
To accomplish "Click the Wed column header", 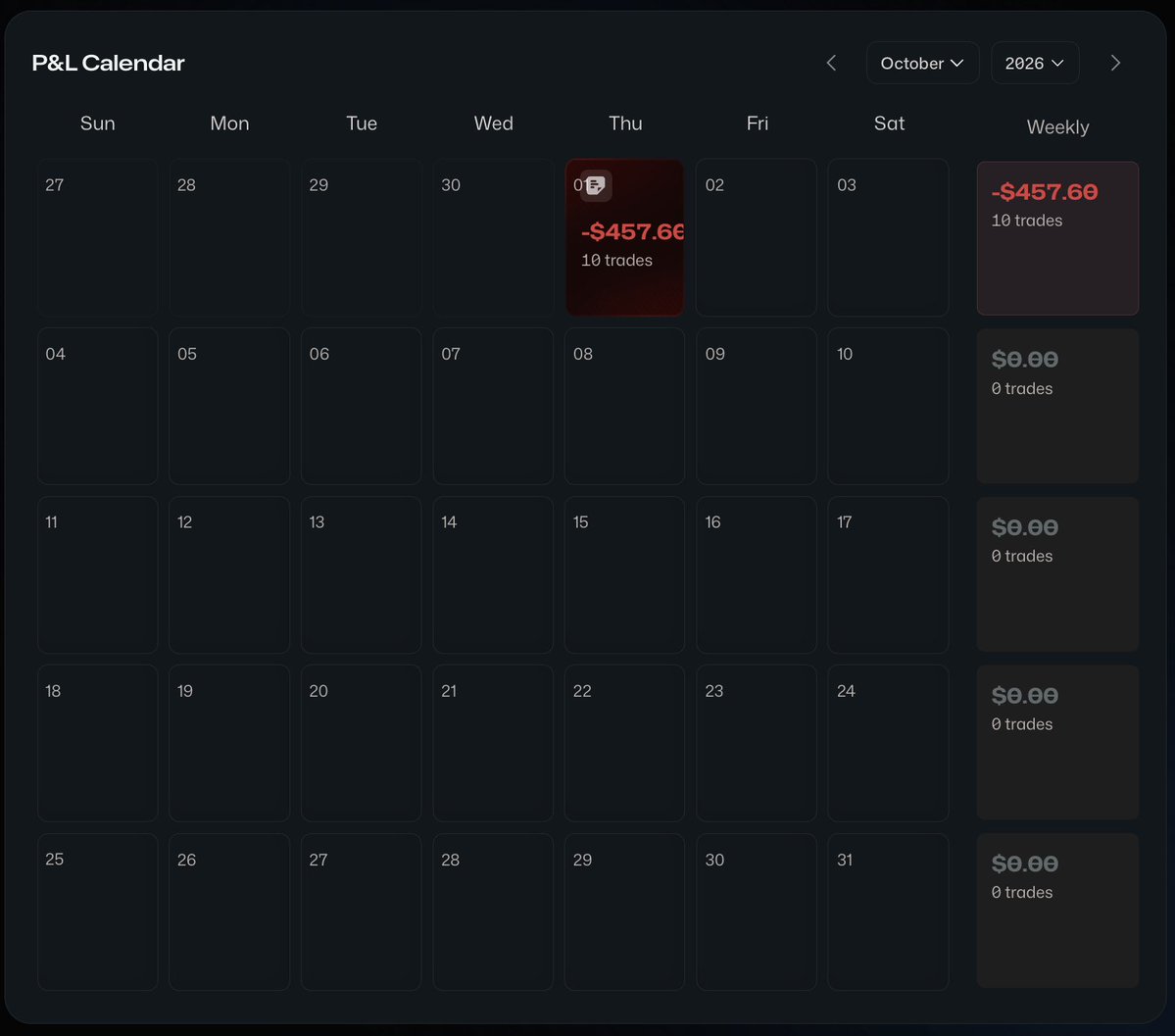I will pos(493,123).
